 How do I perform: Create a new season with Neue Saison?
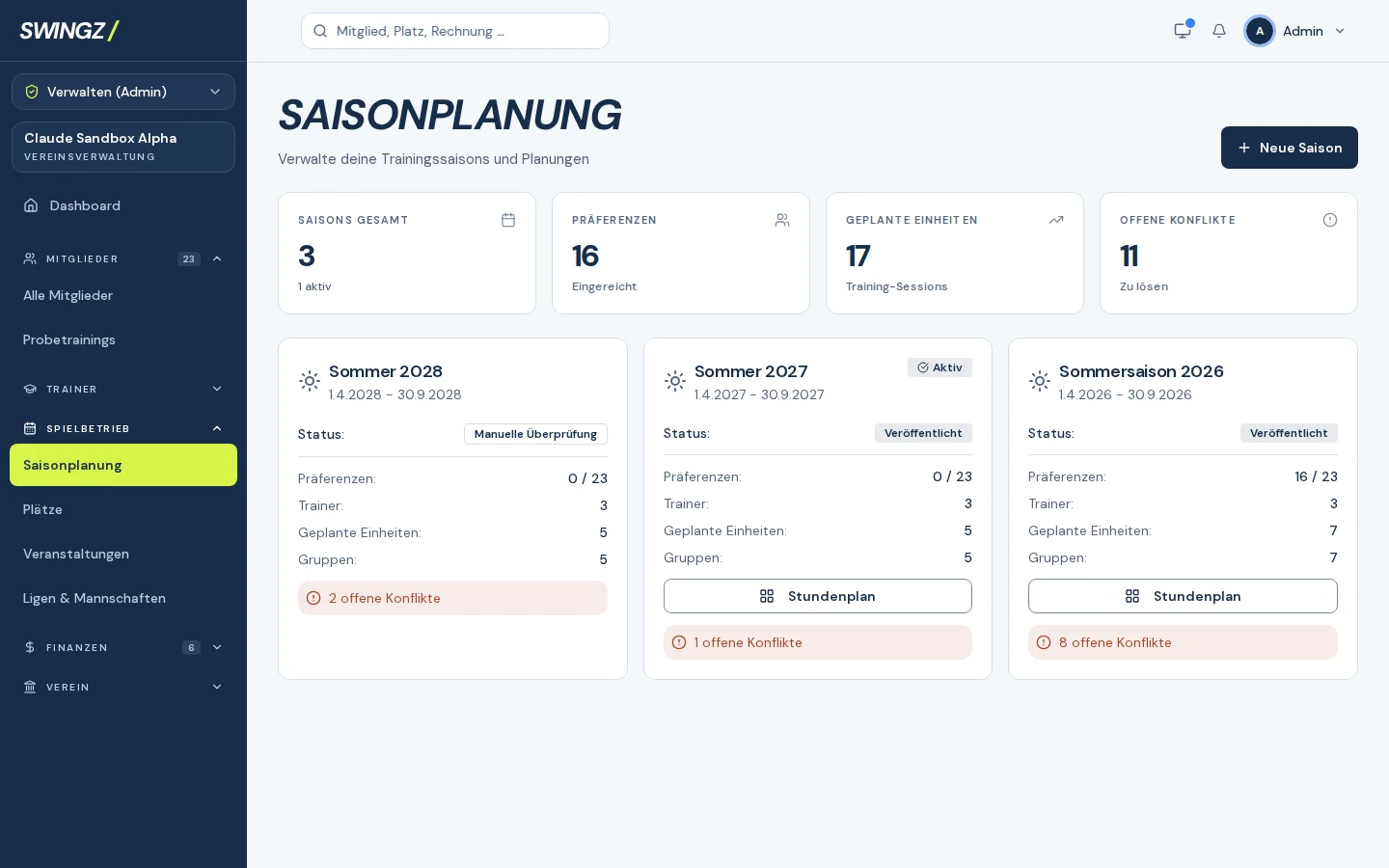click(1290, 148)
